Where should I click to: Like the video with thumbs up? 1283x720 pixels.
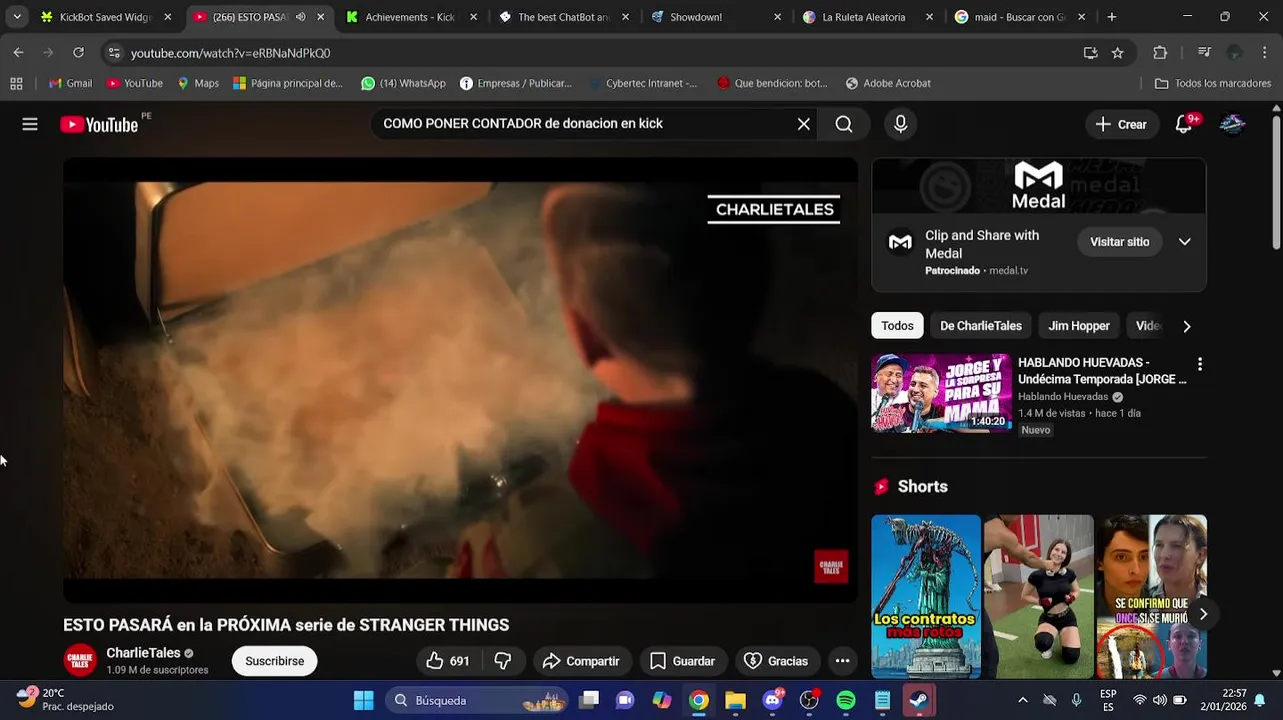pos(447,661)
